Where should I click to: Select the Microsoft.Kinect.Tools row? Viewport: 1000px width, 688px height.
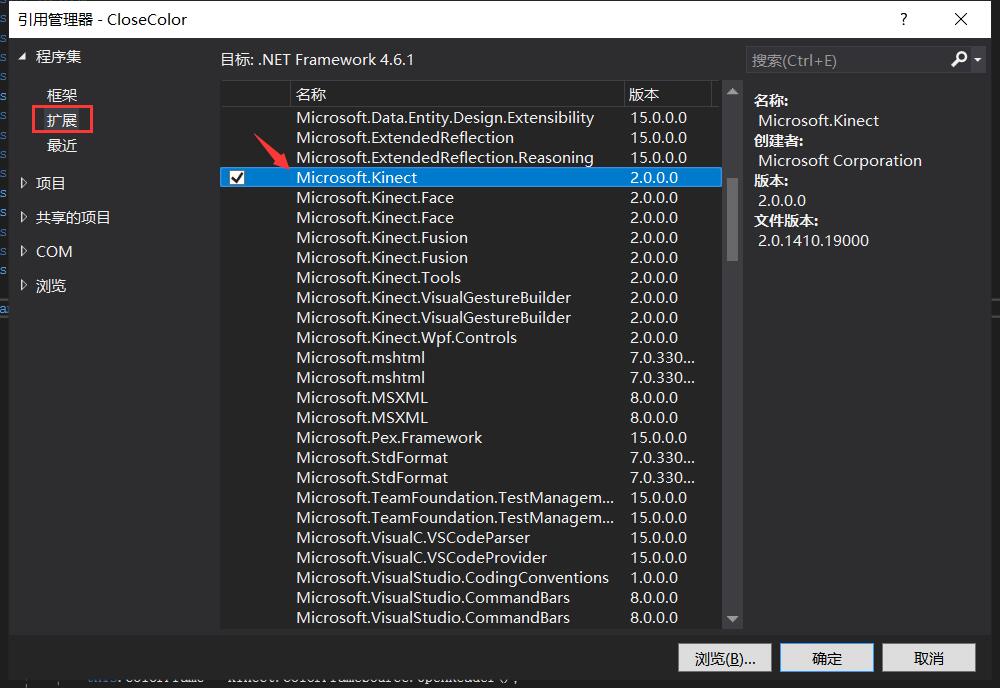(x=471, y=277)
